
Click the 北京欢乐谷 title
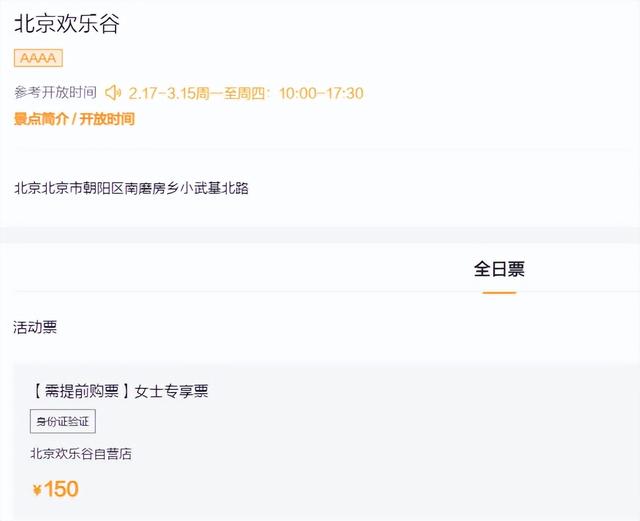click(67, 23)
